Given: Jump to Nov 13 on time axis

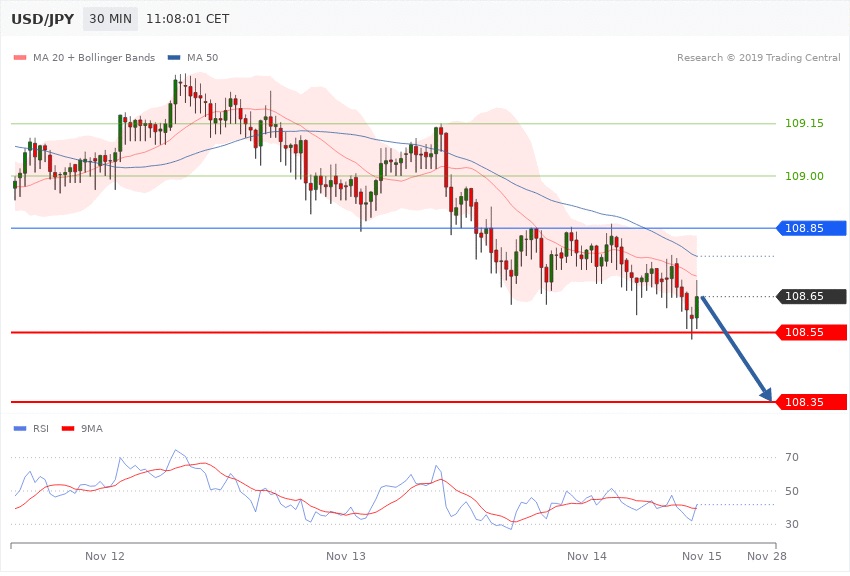Looking at the screenshot, I should coord(346,555).
